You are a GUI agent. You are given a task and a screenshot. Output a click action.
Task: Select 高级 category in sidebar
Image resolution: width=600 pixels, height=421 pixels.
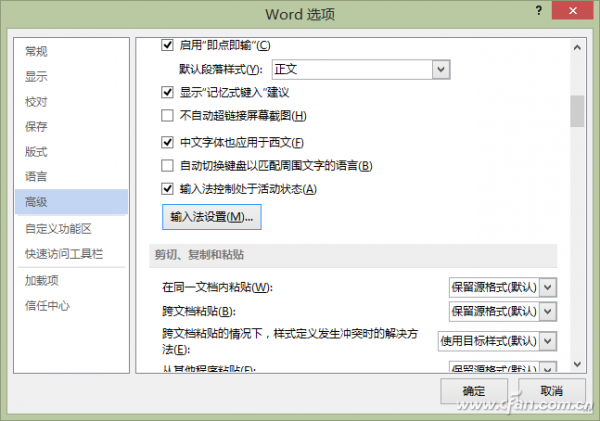point(72,202)
